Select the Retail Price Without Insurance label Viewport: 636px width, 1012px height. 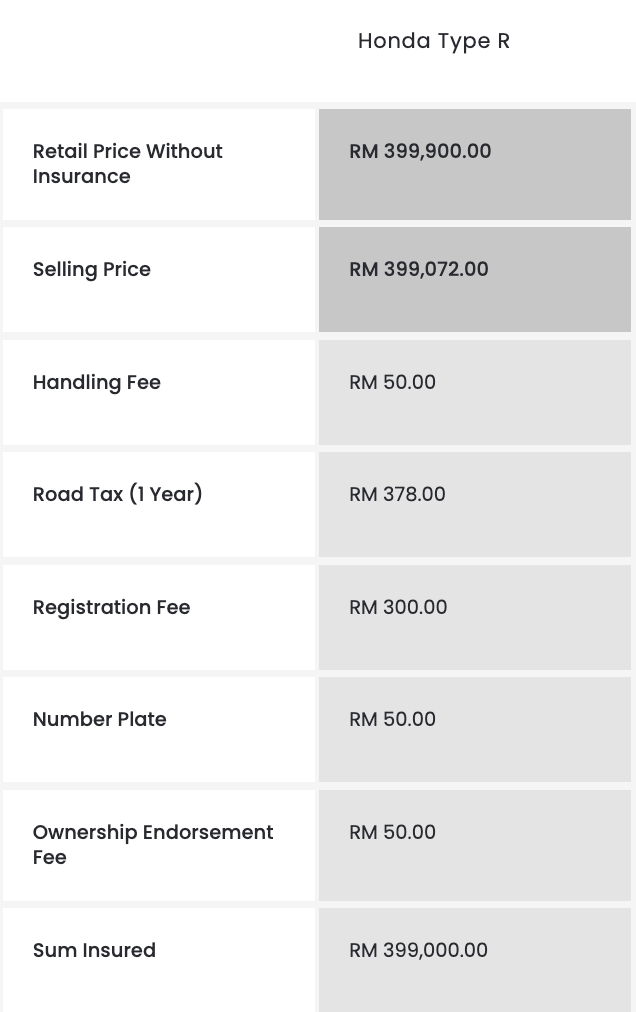127,163
